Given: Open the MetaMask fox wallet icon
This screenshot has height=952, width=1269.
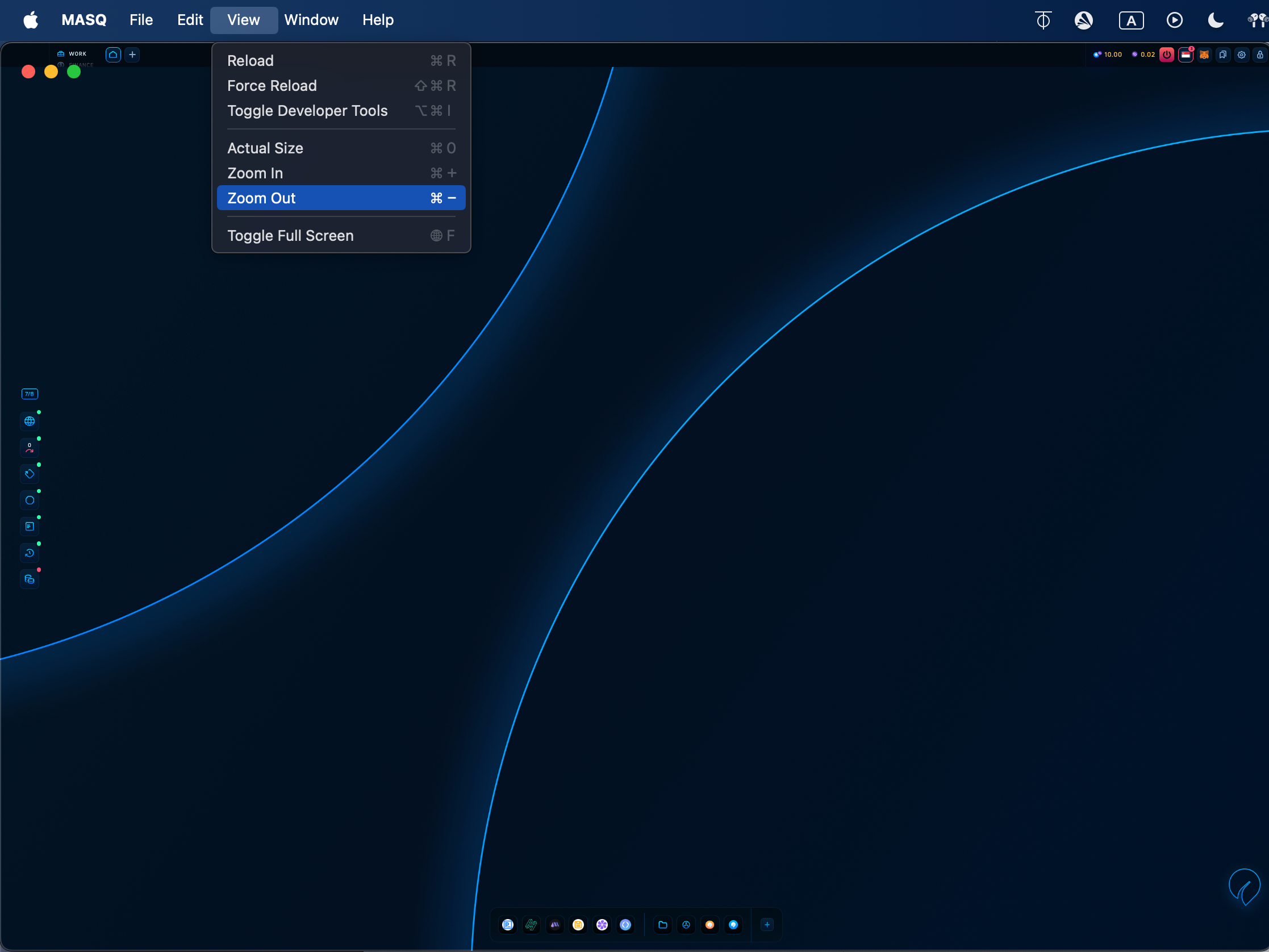Looking at the screenshot, I should click(x=1204, y=55).
